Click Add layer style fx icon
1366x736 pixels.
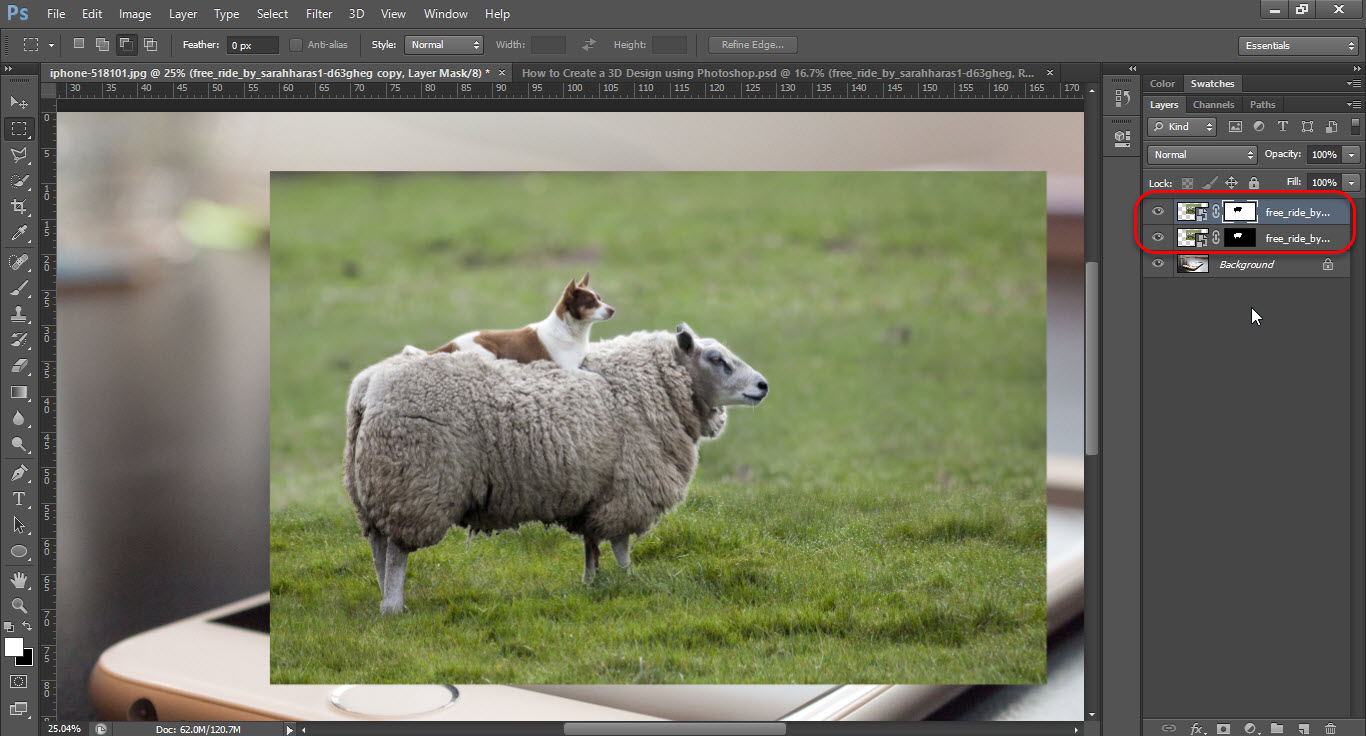click(1196, 728)
